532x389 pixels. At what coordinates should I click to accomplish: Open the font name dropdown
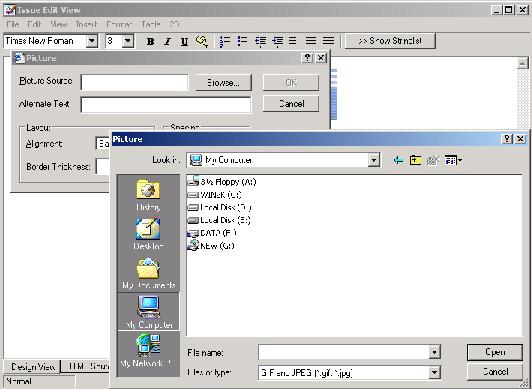coord(92,41)
